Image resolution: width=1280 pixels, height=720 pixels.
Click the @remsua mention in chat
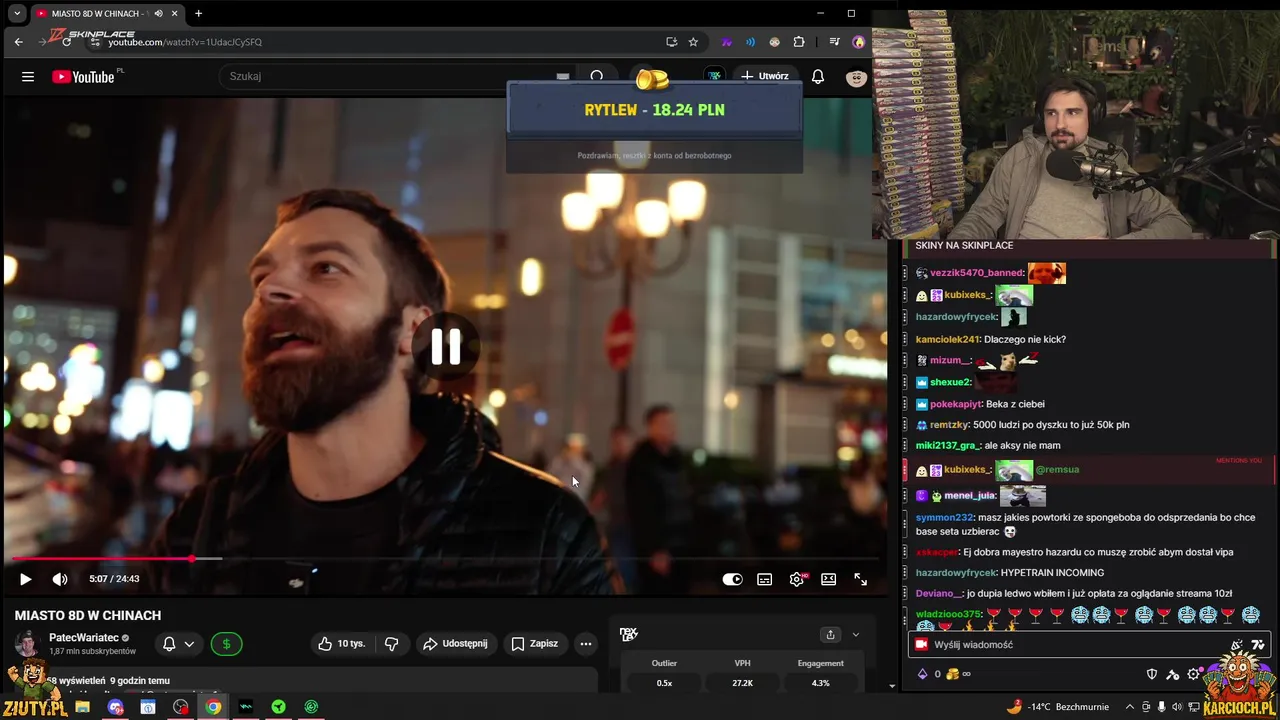1057,469
